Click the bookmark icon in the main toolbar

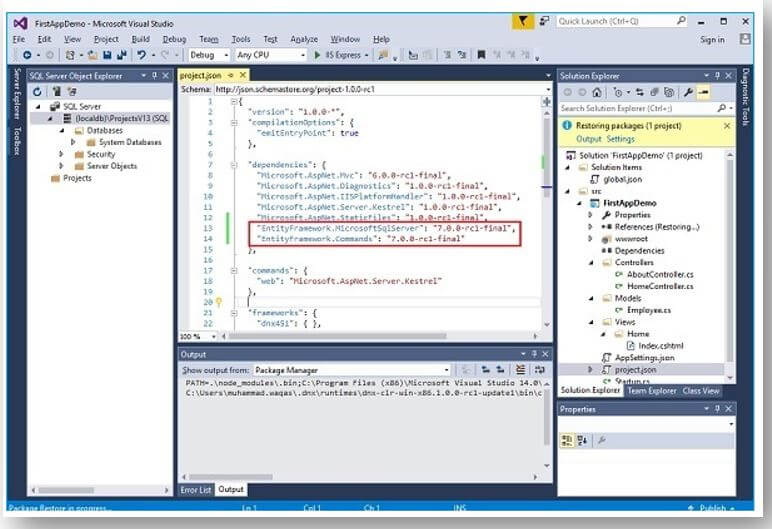pos(482,55)
